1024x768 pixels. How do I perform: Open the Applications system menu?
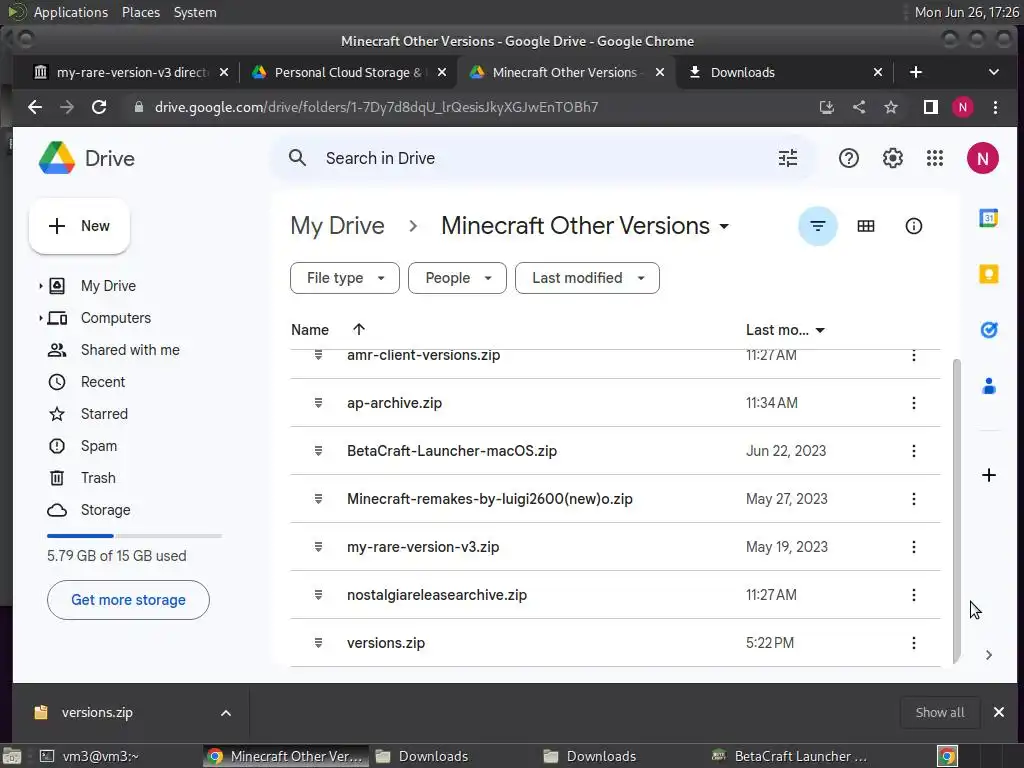(x=70, y=12)
